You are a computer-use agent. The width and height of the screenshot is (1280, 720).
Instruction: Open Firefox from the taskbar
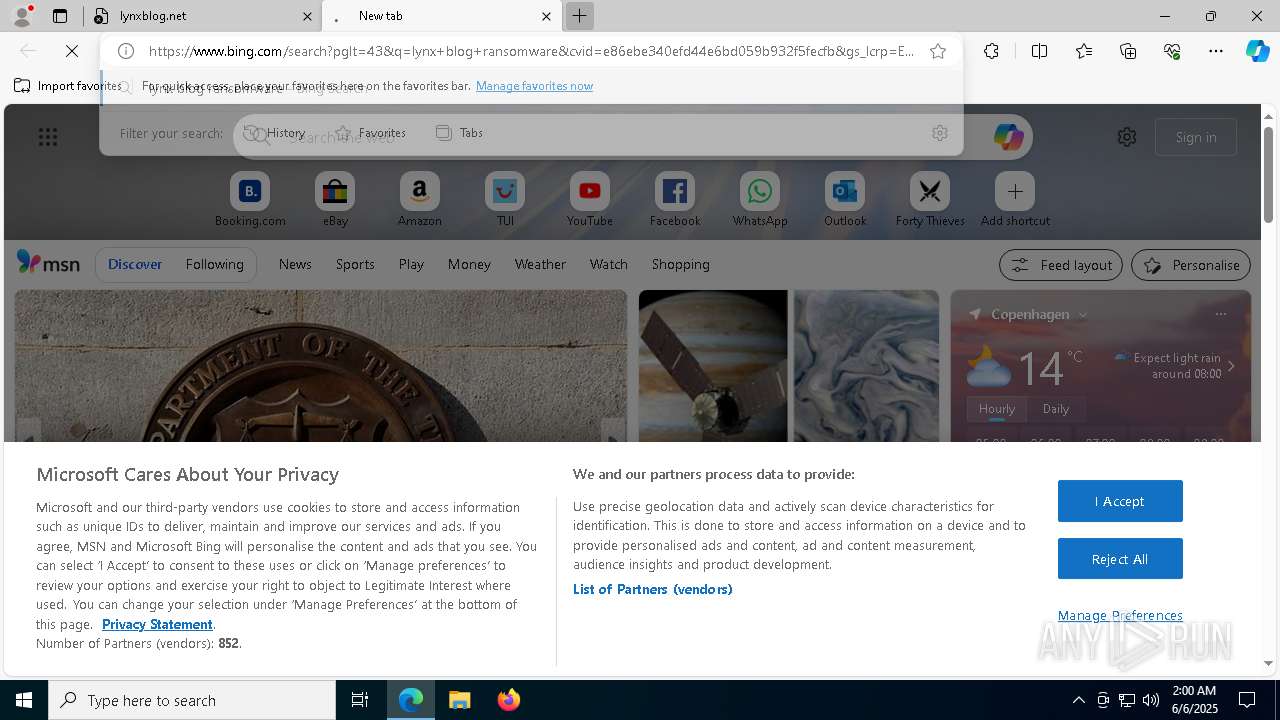click(x=508, y=700)
